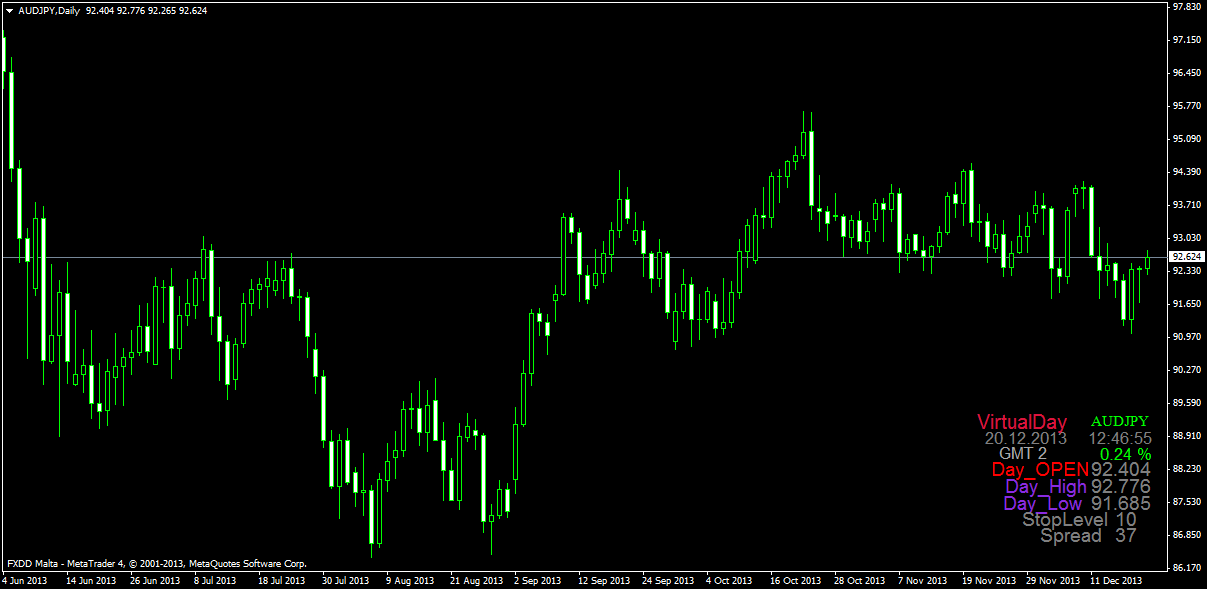Select the 92.624 current price marker
Screen dimensions: 1207x589
tap(1187, 257)
